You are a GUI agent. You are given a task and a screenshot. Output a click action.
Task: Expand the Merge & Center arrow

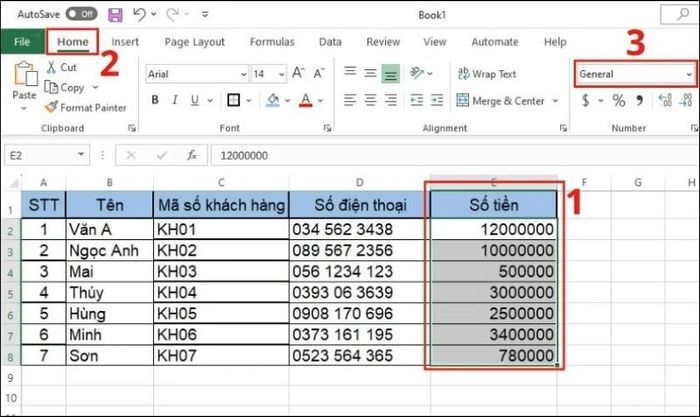click(555, 101)
